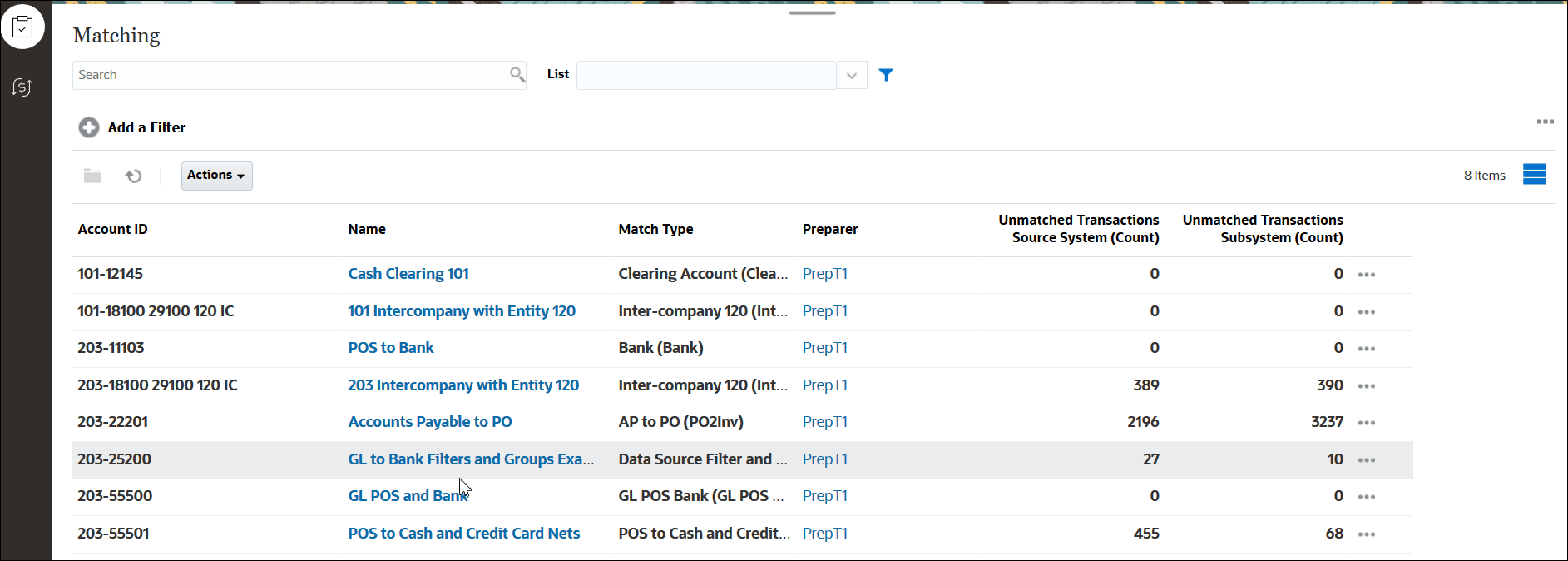The width and height of the screenshot is (1568, 561).
Task: Click the Add a Filter plus icon
Action: pos(89,127)
